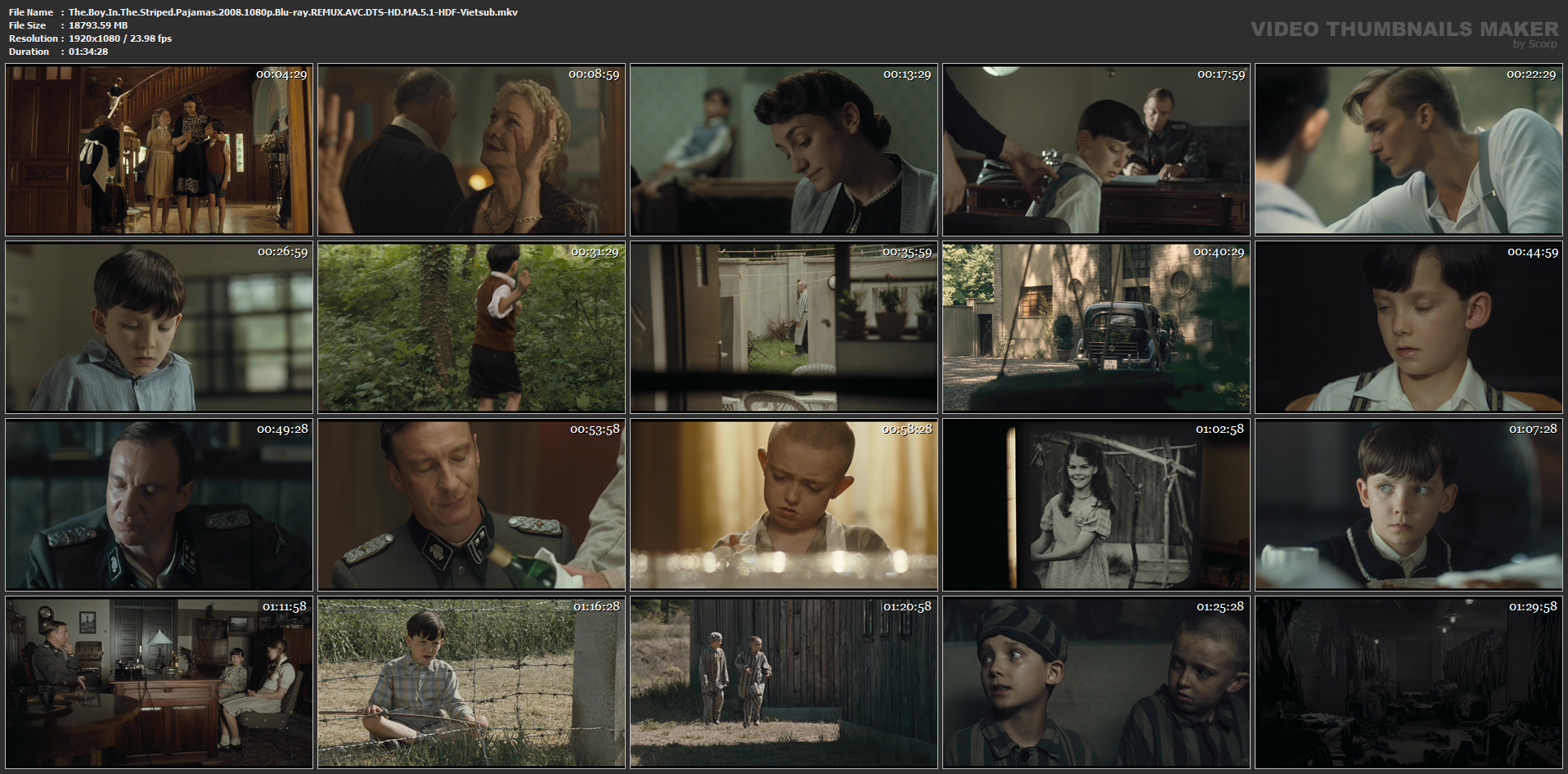Select the thumbnail stamped 00:08:59

tap(471, 151)
